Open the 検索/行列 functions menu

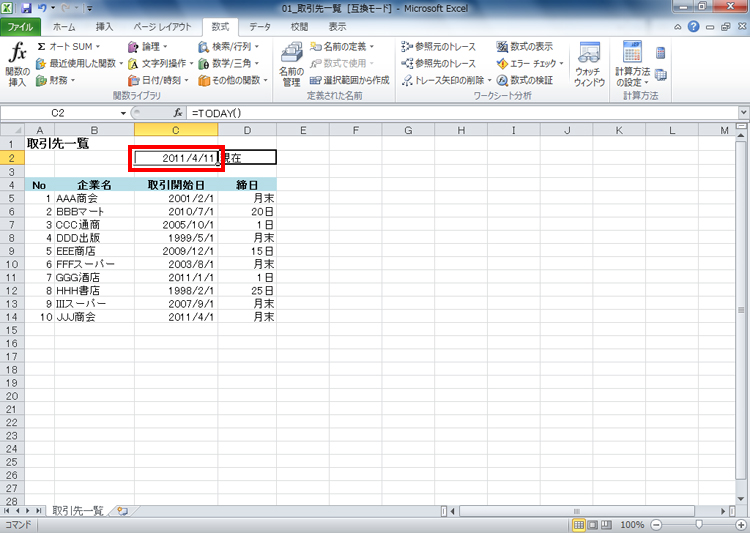[229, 46]
